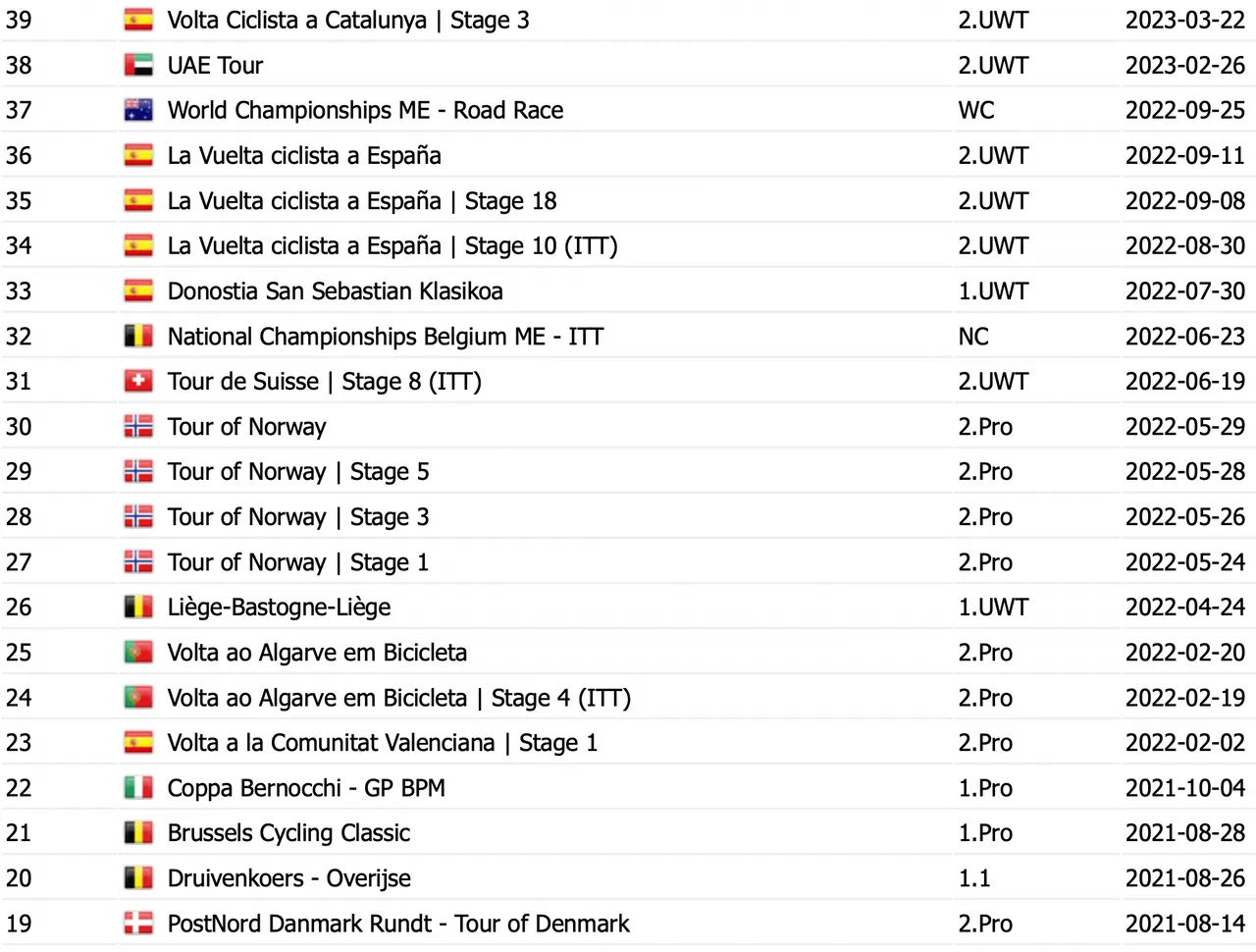Open National Championships Belgium ME - ITT

(x=386, y=337)
